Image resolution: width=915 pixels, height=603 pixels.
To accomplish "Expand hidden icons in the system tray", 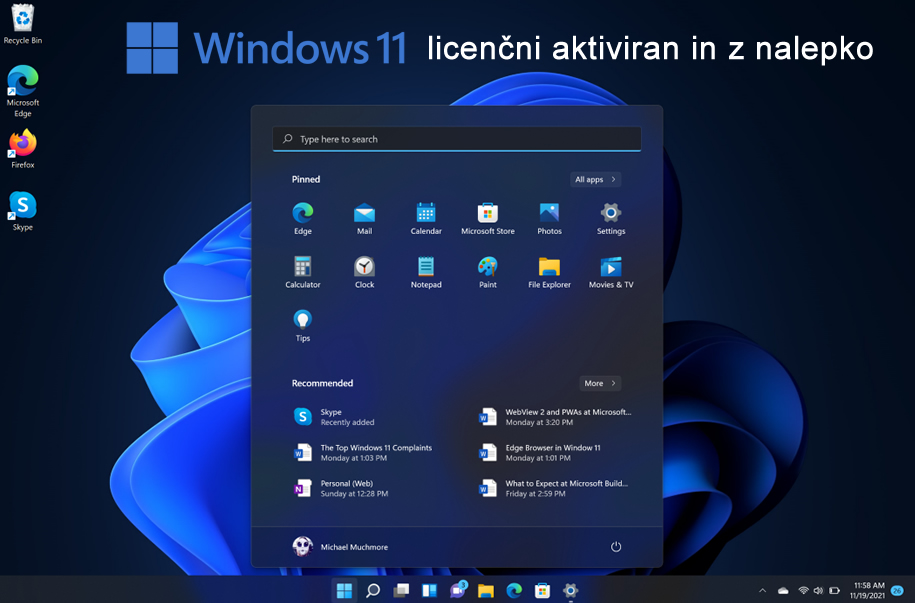I will click(x=762, y=590).
